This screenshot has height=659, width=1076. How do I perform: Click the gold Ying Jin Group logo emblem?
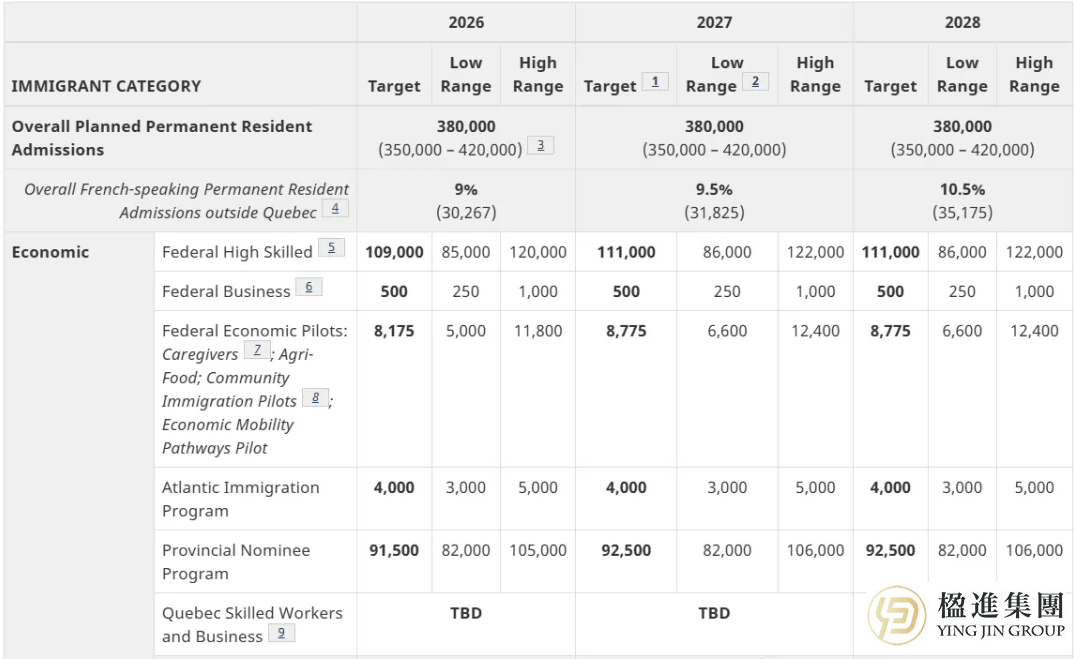click(x=896, y=615)
